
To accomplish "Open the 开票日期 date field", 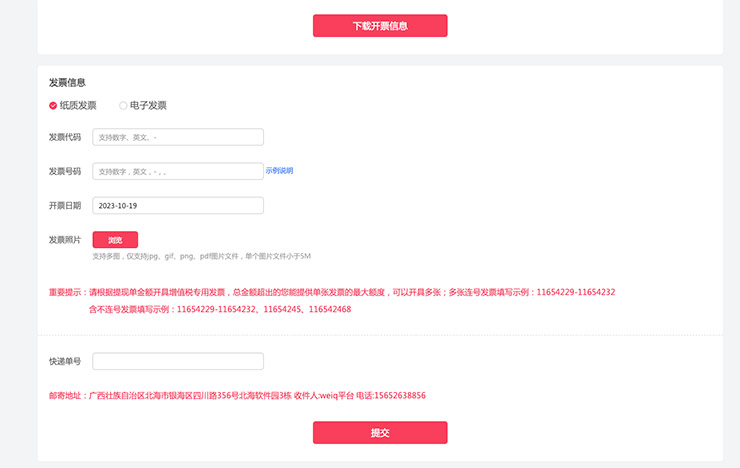I will [x=178, y=205].
